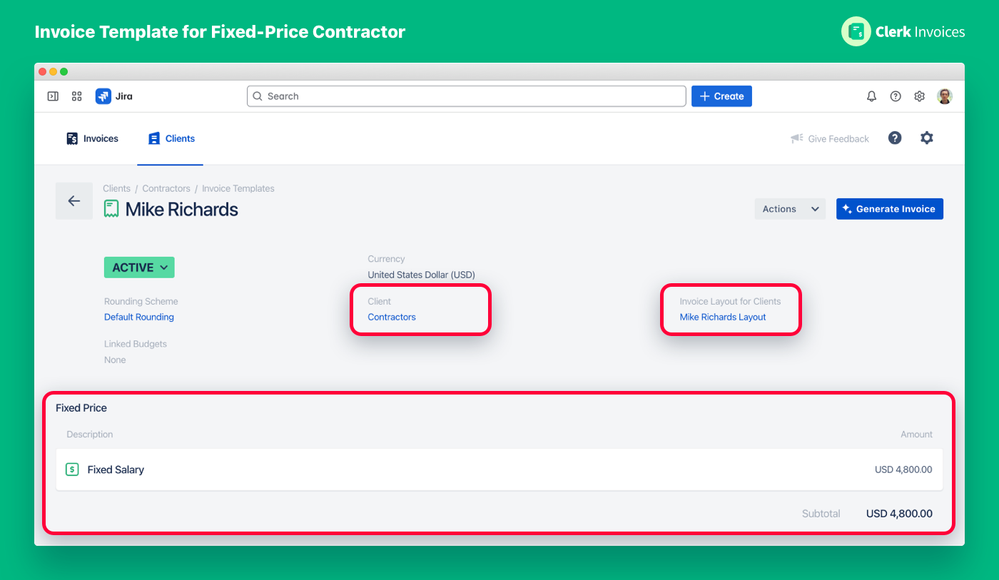Open Jira settings via the top gear icon
Screen dimensions: 999x580
pos(919,96)
